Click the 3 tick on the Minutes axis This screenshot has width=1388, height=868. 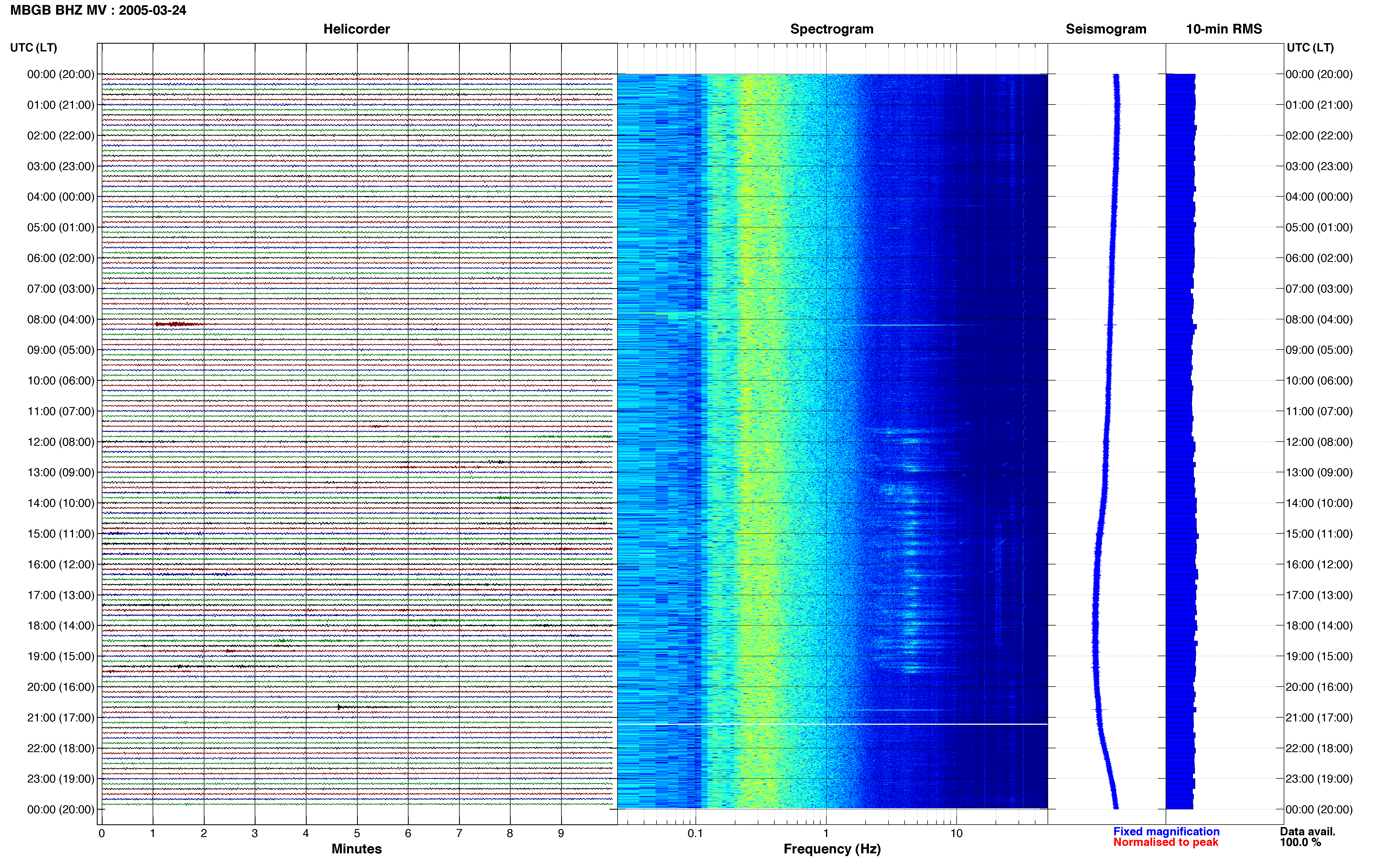[x=255, y=833]
